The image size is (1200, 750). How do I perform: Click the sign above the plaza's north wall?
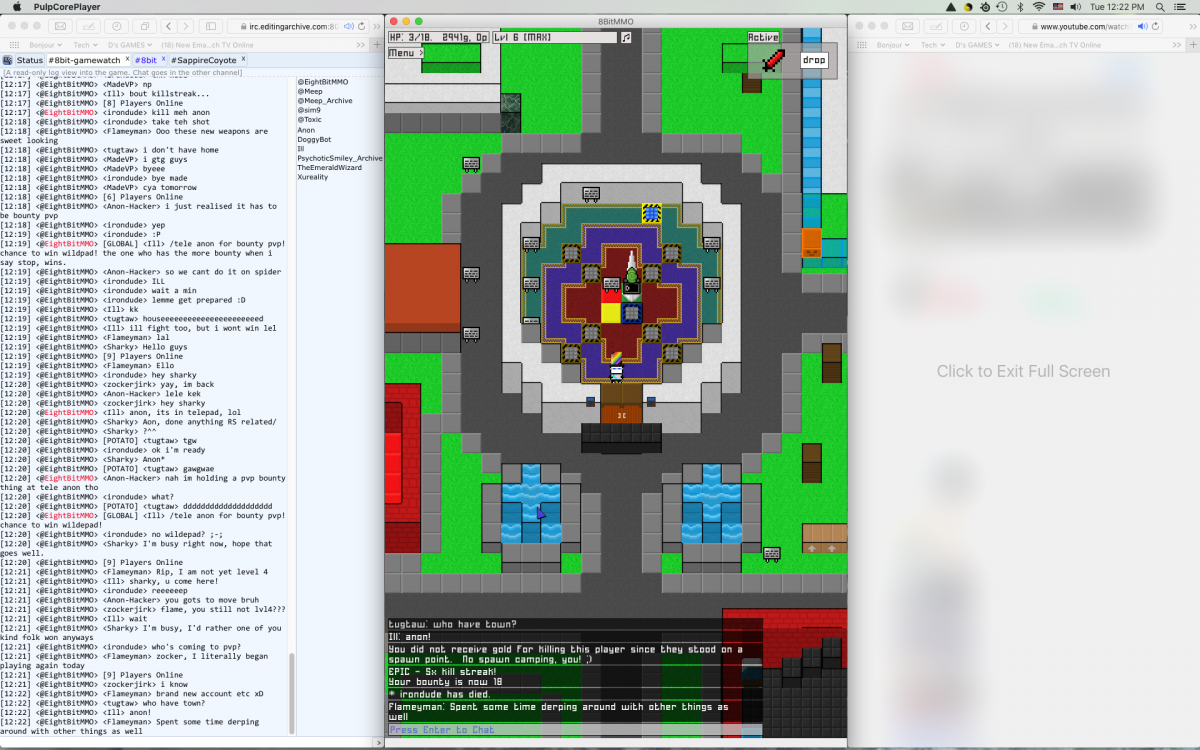tap(591, 194)
